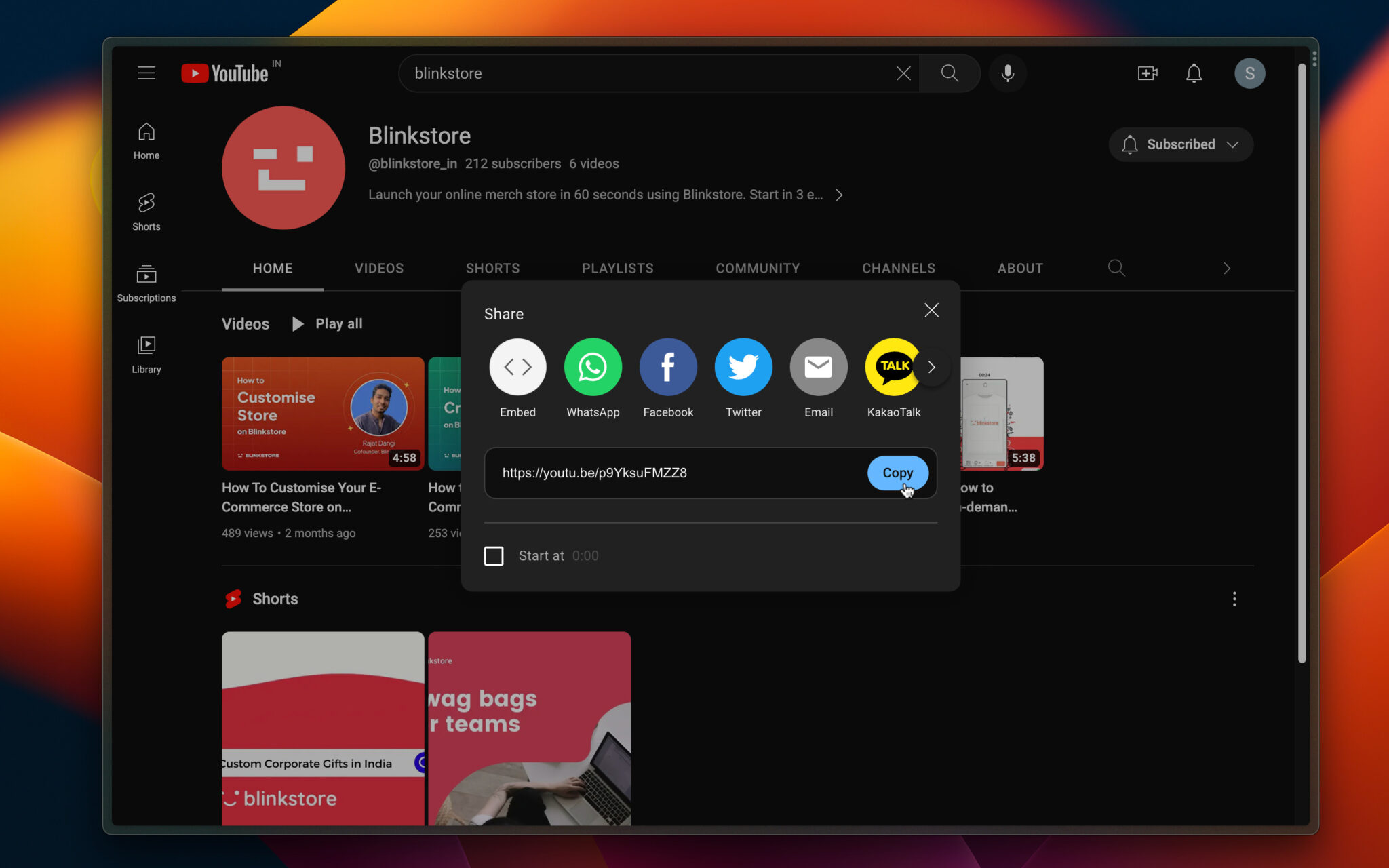The image size is (1389, 868).
Task: Share via KakaoTalk
Action: [891, 367]
